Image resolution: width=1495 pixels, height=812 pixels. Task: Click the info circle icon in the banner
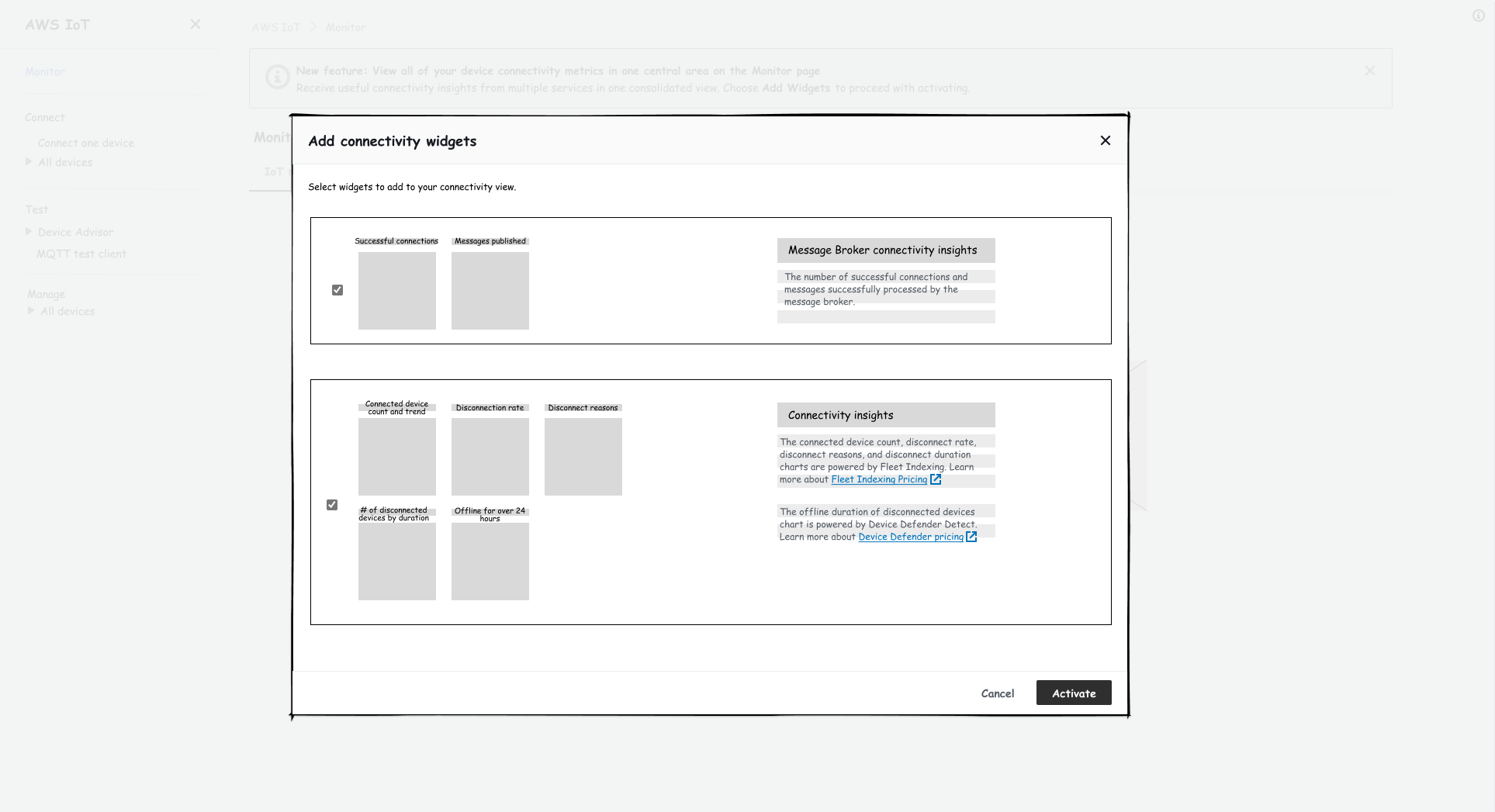pos(277,78)
